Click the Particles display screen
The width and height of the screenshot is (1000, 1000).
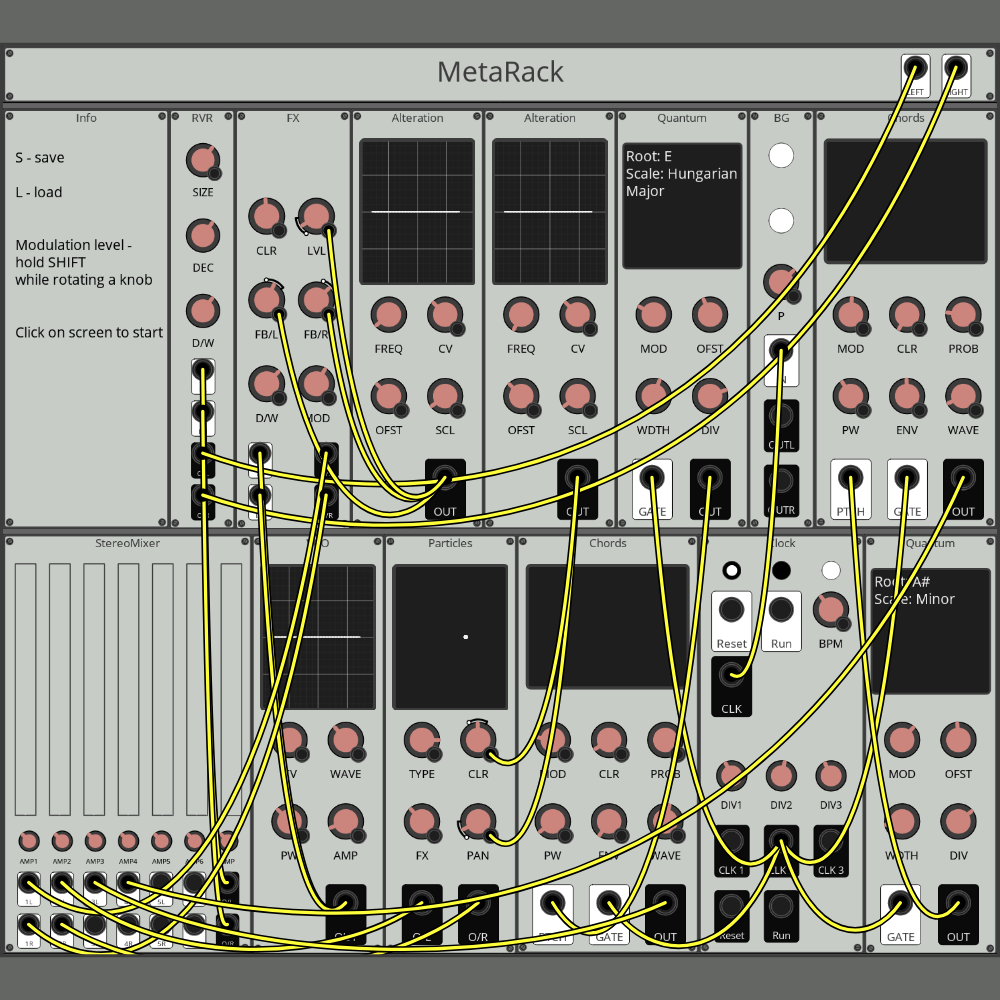(x=449, y=637)
